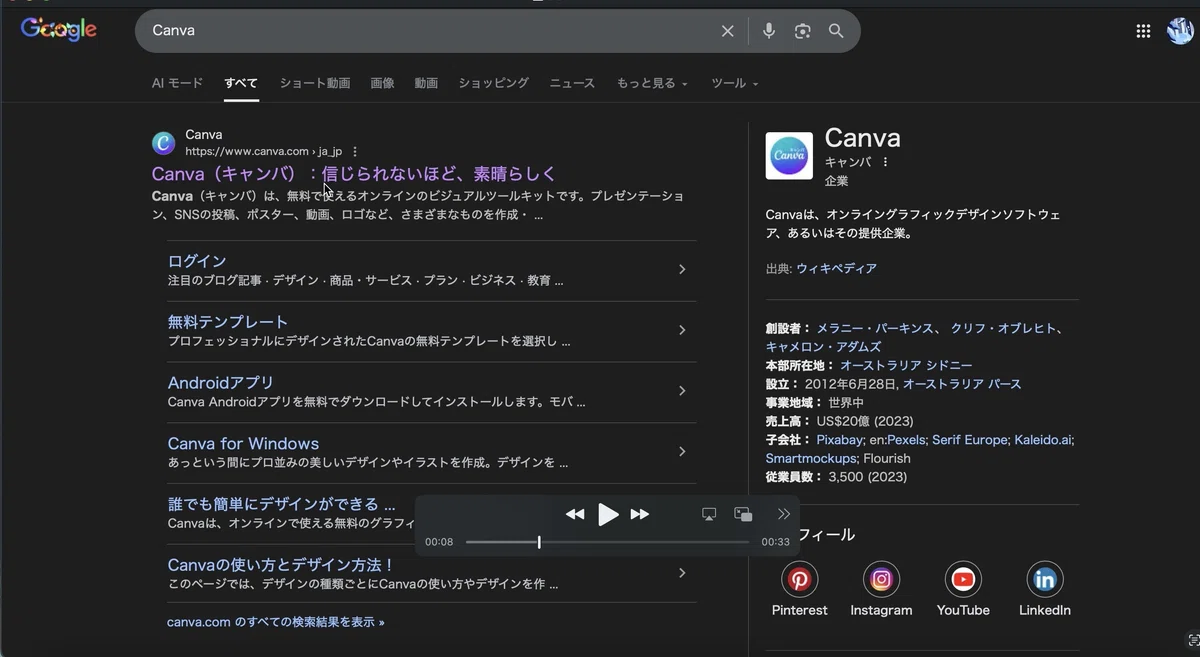The image size is (1200, 657).
Task: Open the Canva for Windows sitelink
Action: 243,444
